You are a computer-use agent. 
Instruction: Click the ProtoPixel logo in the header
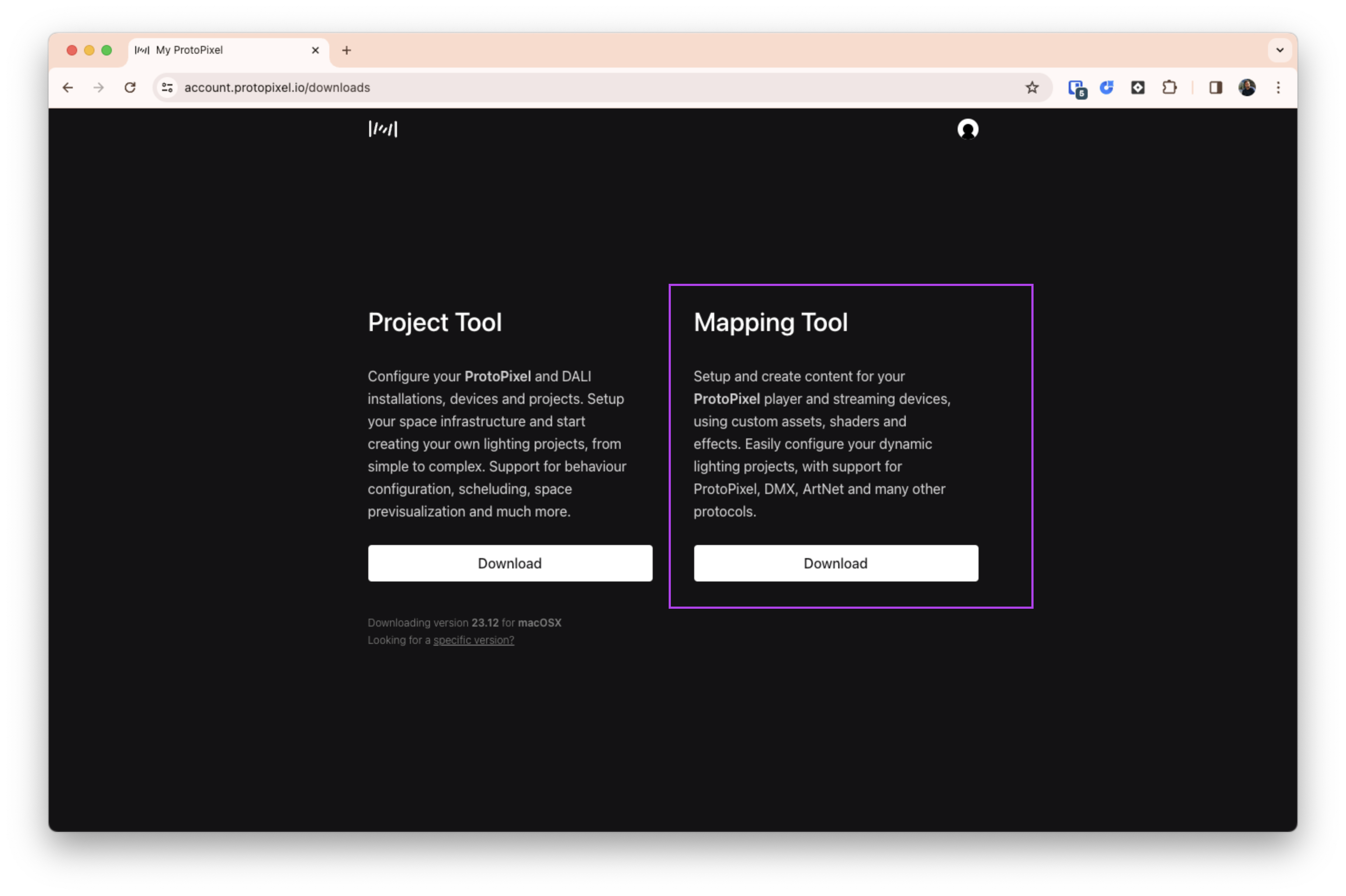click(382, 129)
